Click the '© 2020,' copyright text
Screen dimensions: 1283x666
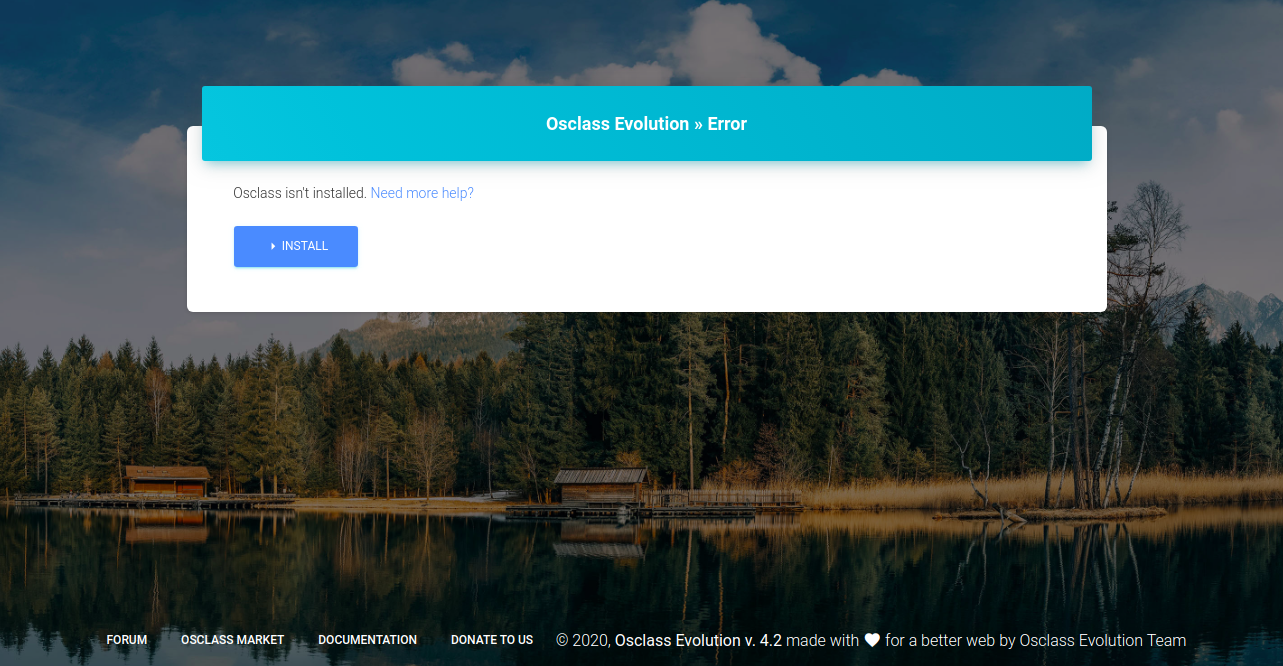tap(583, 640)
